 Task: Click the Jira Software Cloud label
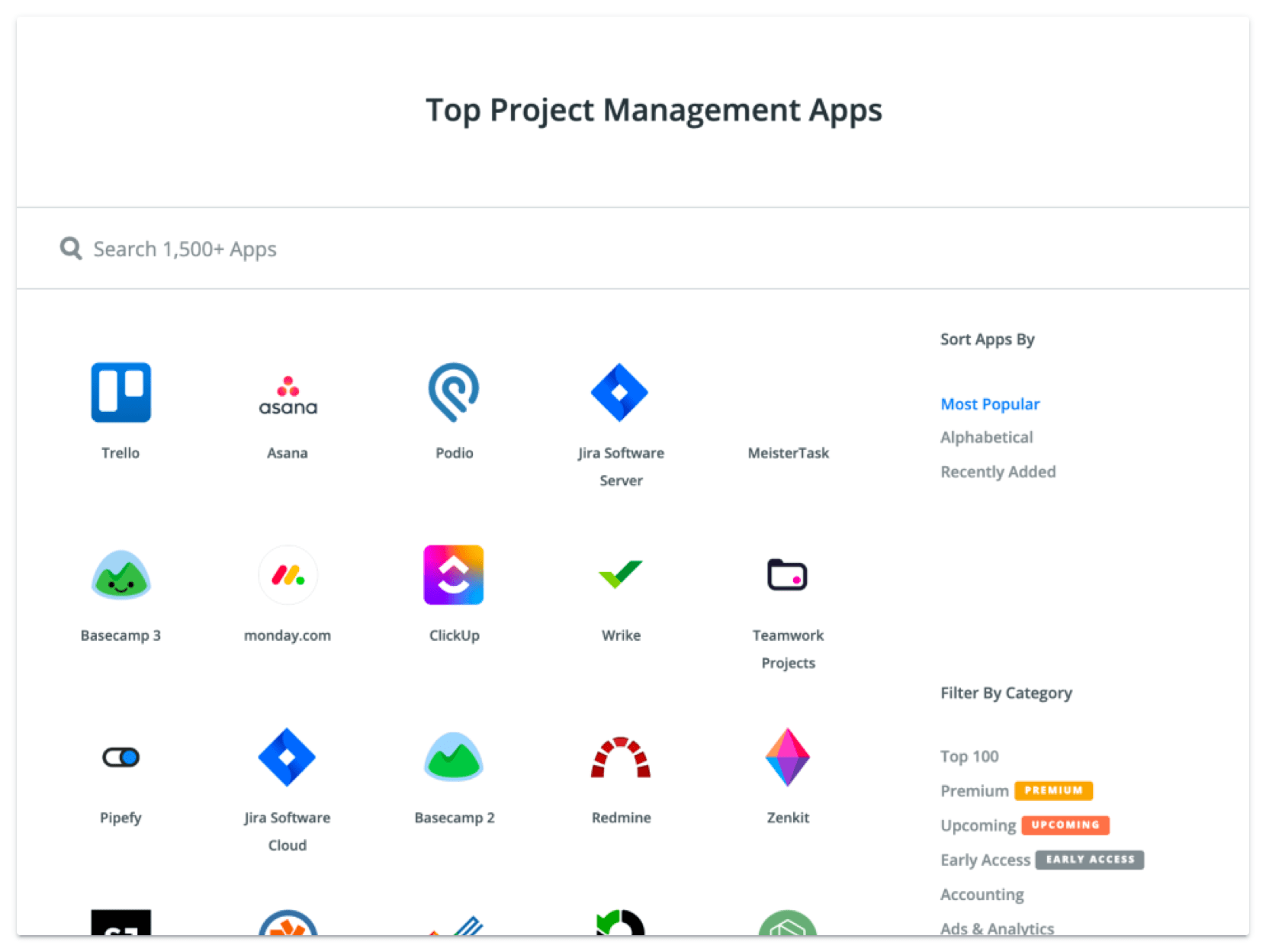click(288, 831)
